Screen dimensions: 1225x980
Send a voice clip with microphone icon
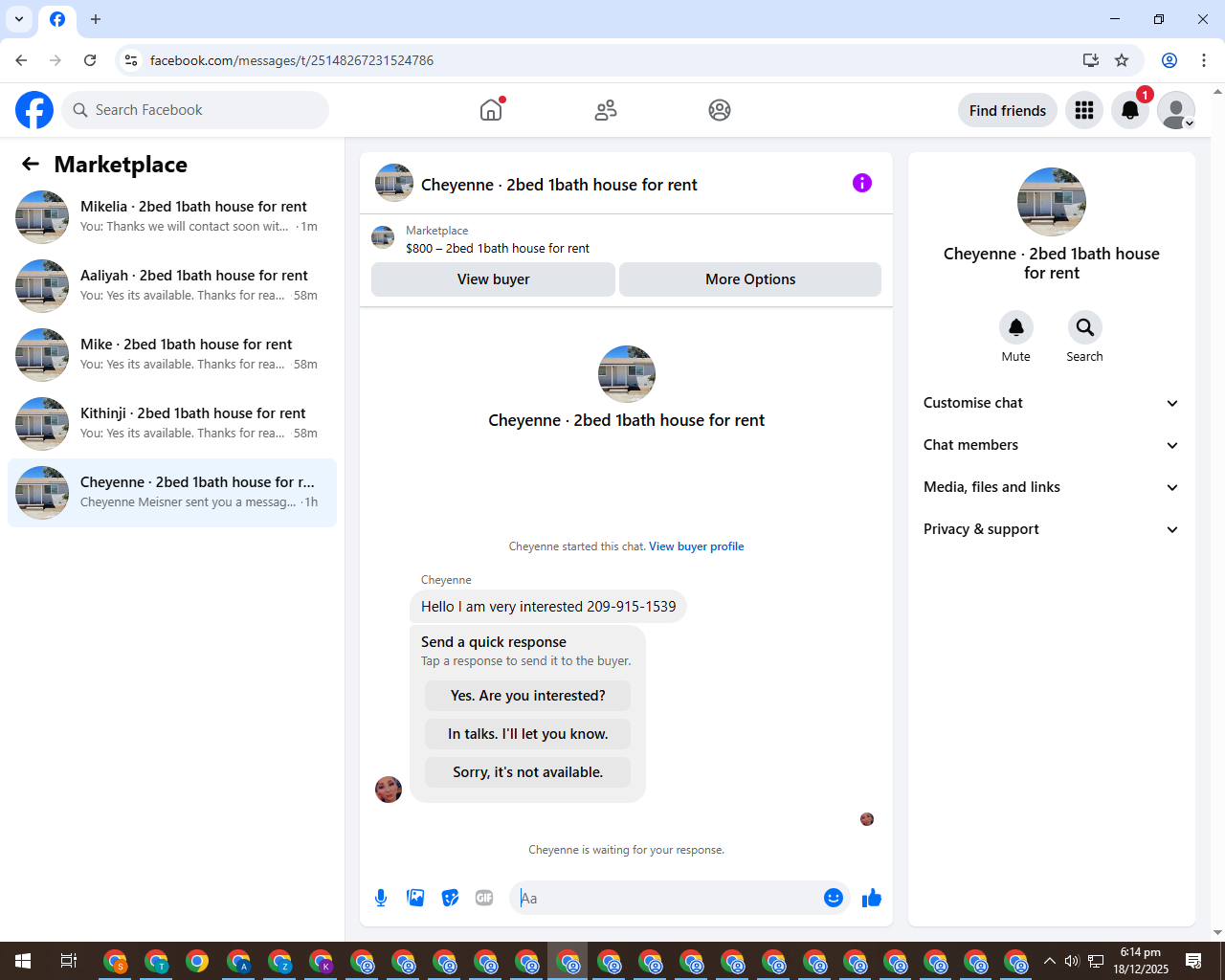tap(381, 898)
